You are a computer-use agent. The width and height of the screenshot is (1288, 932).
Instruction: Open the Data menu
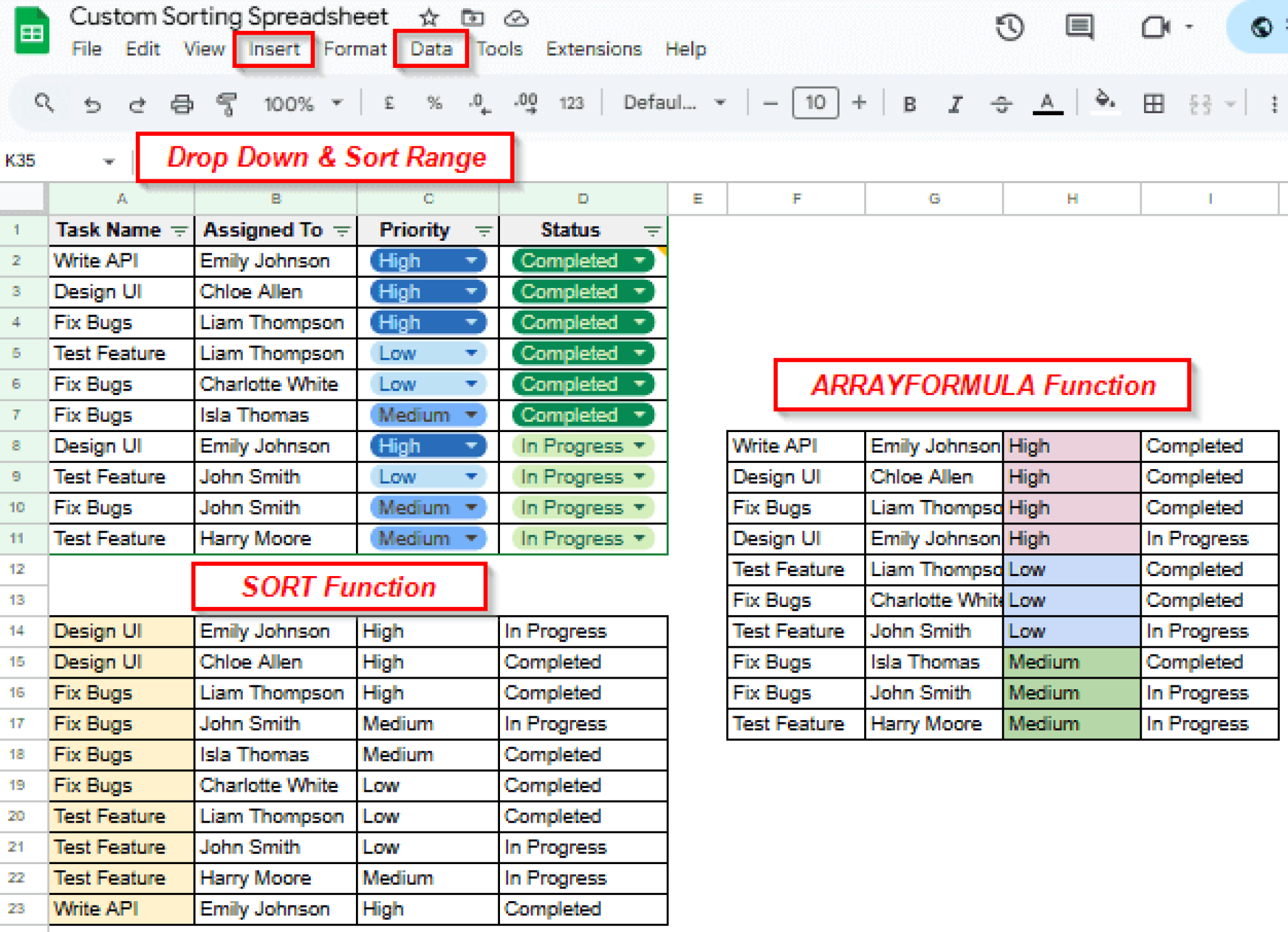pyautogui.click(x=430, y=49)
